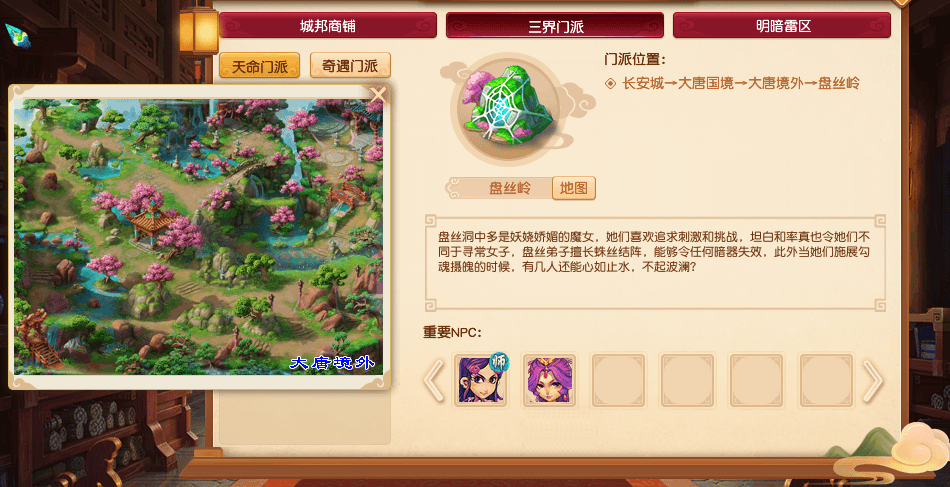Image resolution: width=950 pixels, height=487 pixels.
Task: Click the fourth empty NPC slot
Action: (x=688, y=380)
